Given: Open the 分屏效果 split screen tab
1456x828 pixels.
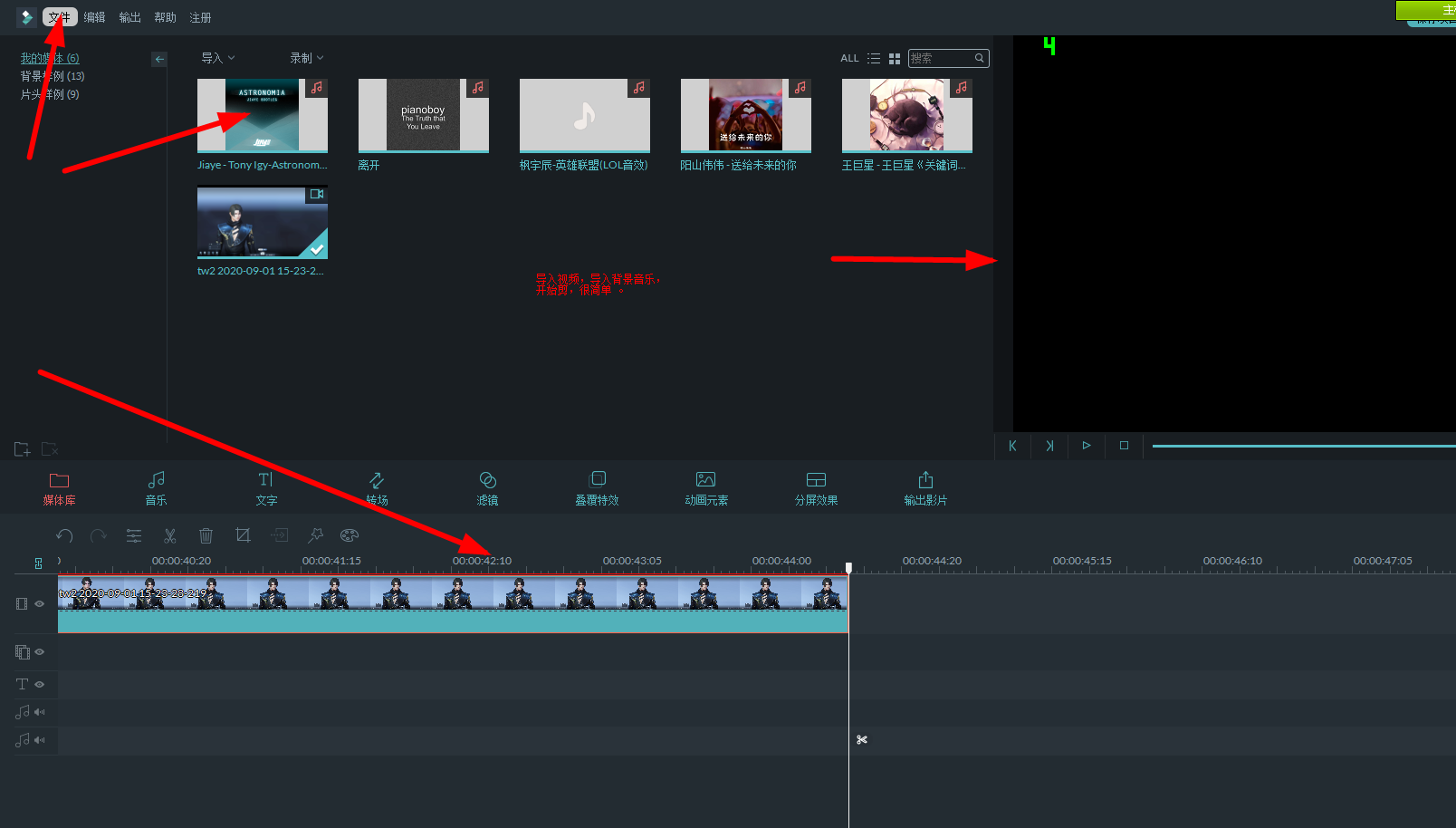Looking at the screenshot, I should coord(816,488).
